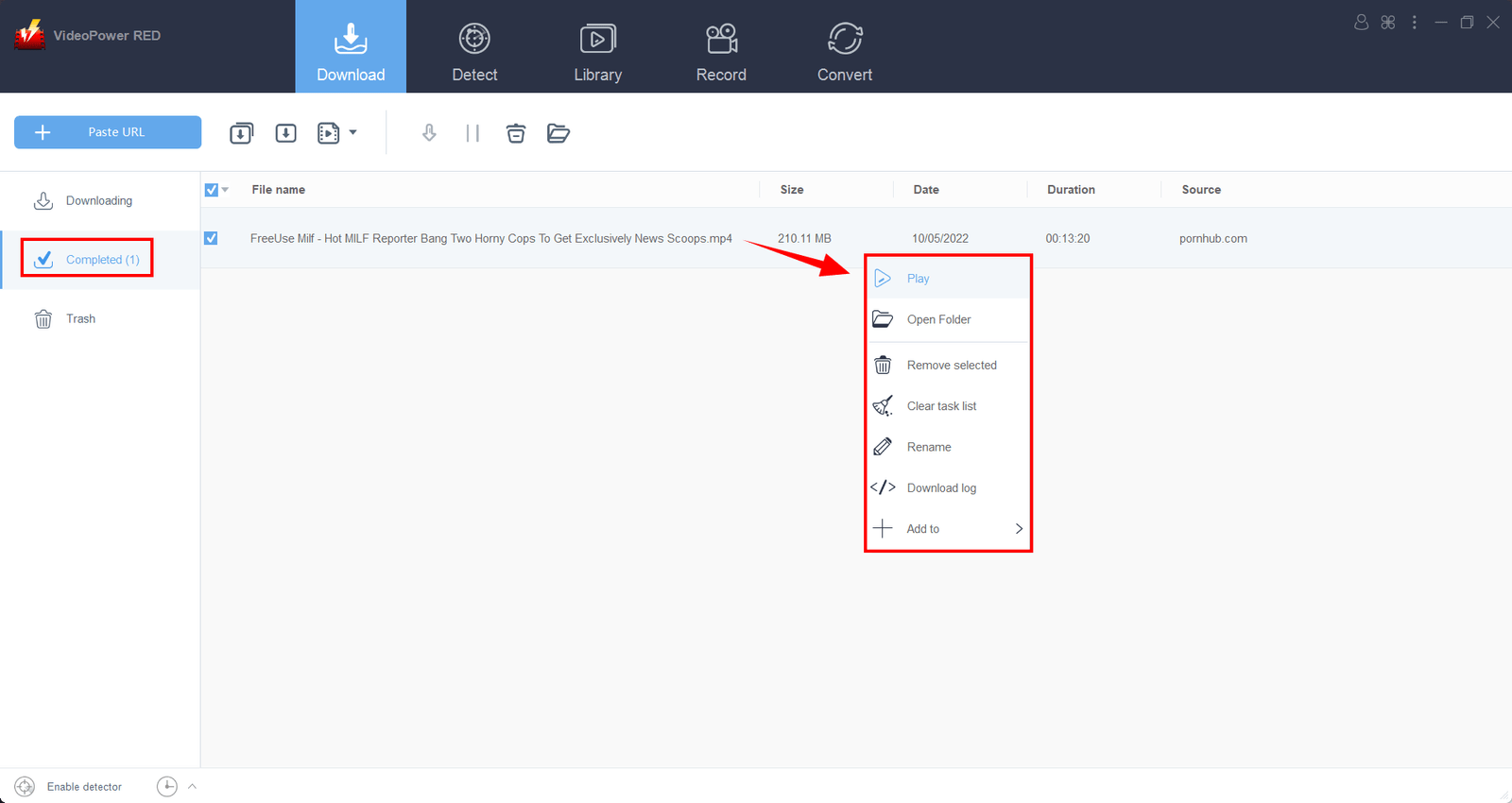Click the Paste URL button
1512x803 pixels.
pos(108,132)
